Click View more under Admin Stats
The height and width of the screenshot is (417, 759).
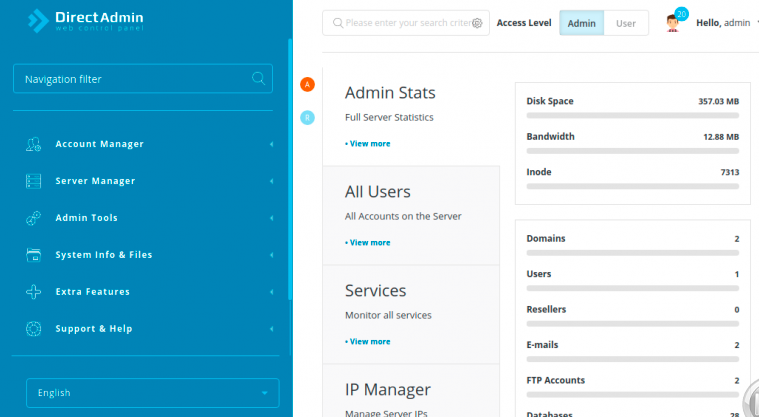point(369,144)
